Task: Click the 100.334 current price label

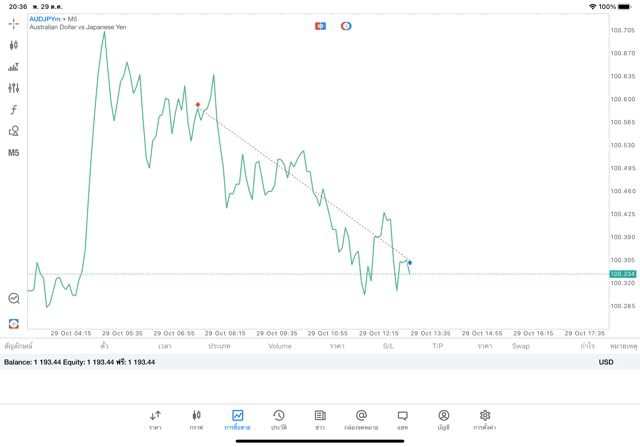Action: [x=622, y=274]
